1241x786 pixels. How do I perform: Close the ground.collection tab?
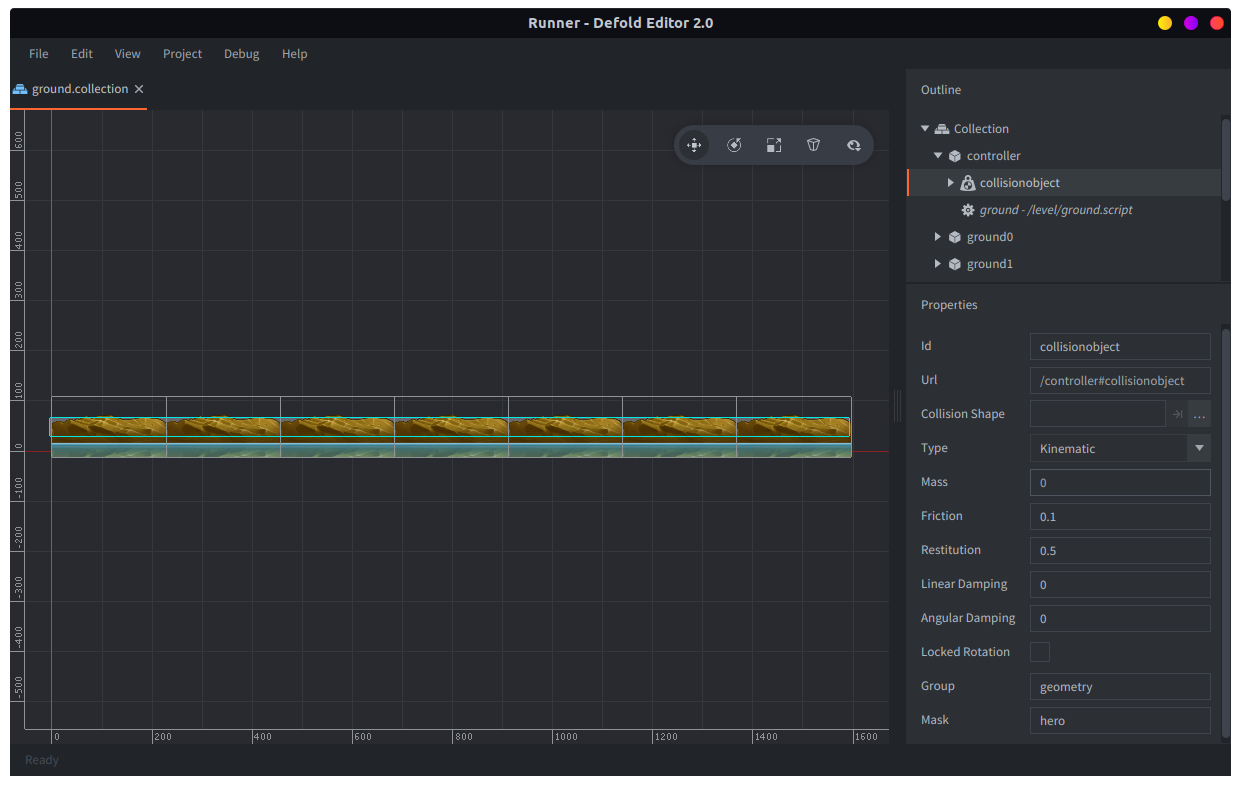pyautogui.click(x=139, y=89)
